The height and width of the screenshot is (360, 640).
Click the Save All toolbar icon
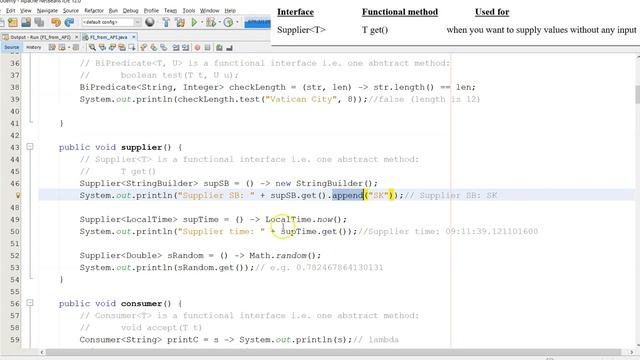point(39,22)
